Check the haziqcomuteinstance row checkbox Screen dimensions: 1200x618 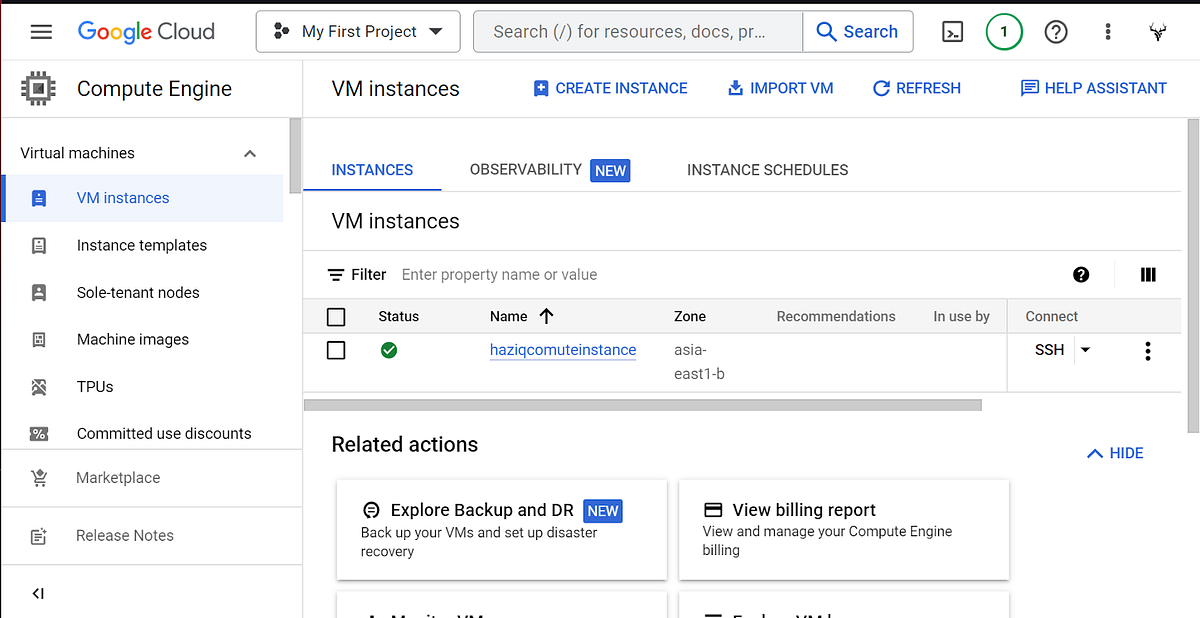coord(336,350)
